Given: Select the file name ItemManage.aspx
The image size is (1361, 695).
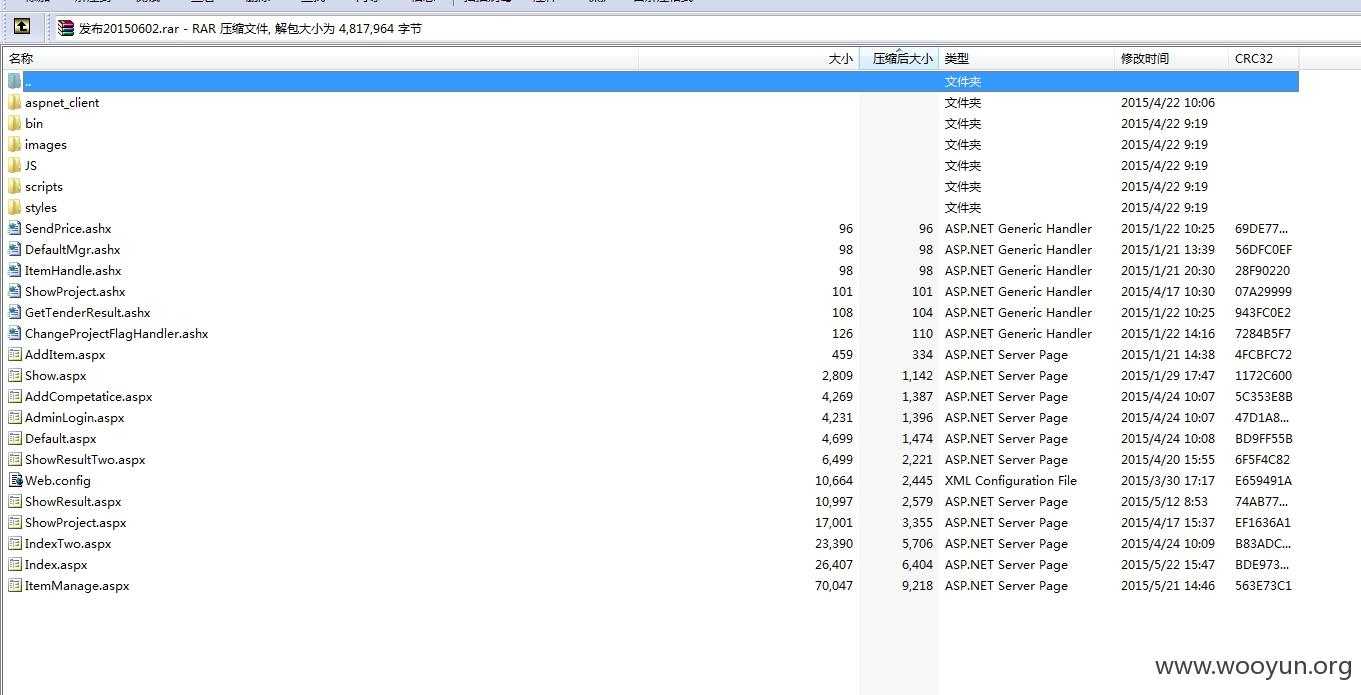Looking at the screenshot, I should (77, 585).
